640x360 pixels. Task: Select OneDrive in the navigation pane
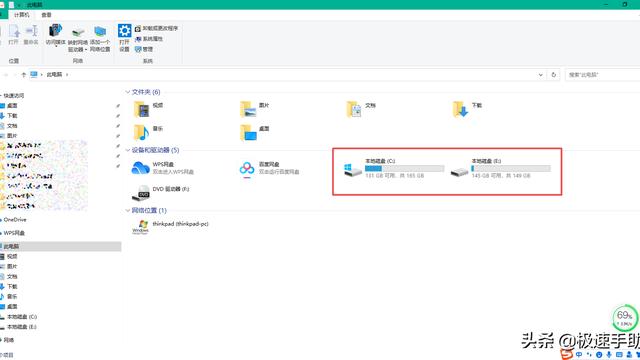pos(15,220)
